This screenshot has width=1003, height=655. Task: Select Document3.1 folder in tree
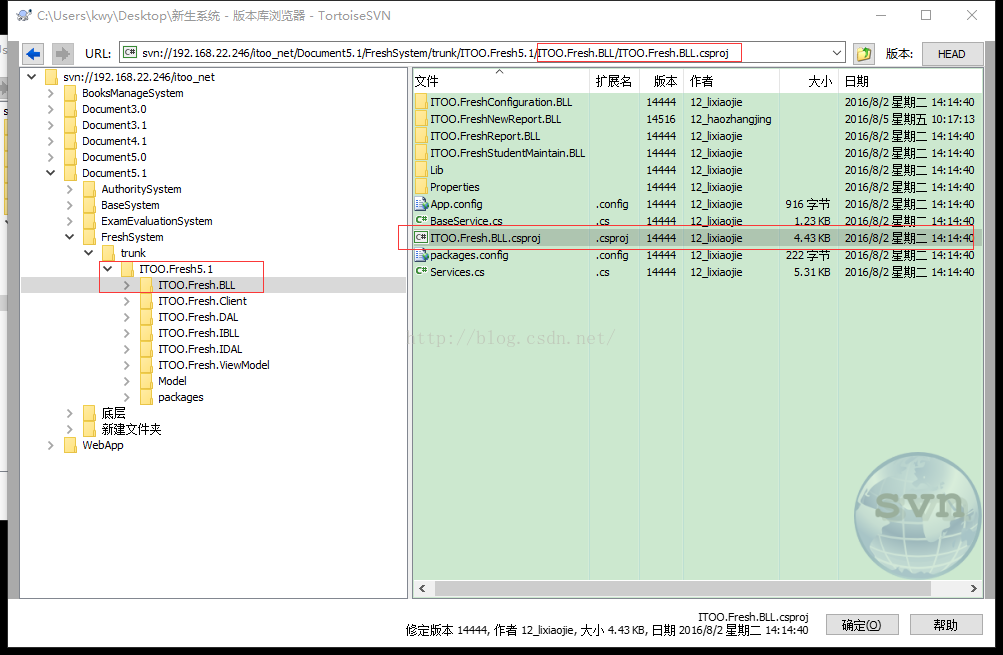tap(114, 125)
